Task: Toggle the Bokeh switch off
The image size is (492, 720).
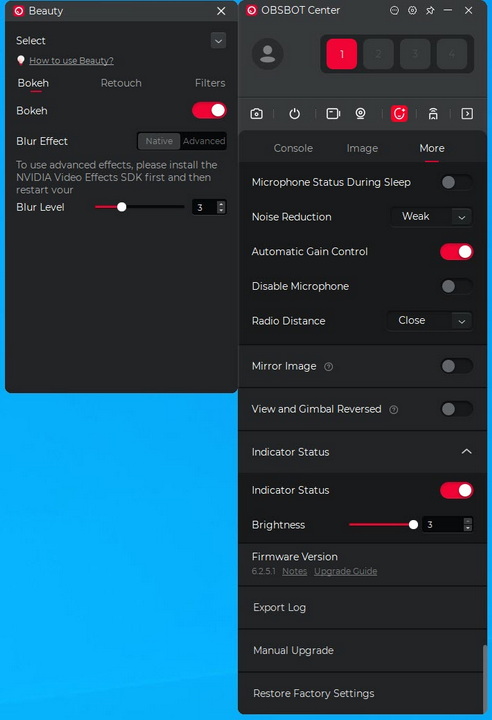Action: click(209, 110)
